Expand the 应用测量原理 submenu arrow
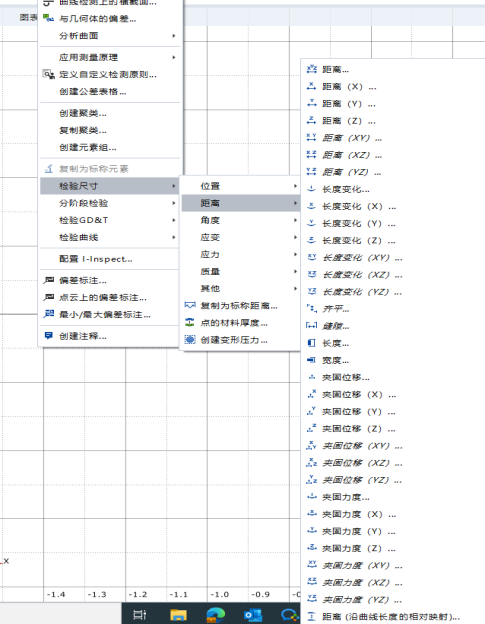 (174, 57)
